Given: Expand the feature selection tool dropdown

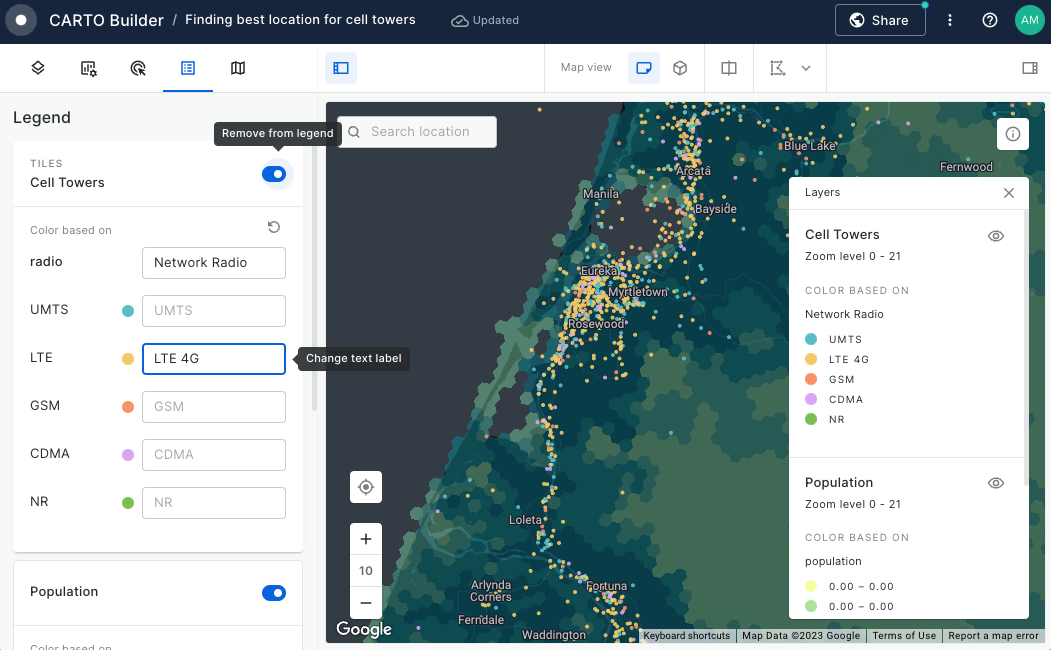Looking at the screenshot, I should coord(806,68).
